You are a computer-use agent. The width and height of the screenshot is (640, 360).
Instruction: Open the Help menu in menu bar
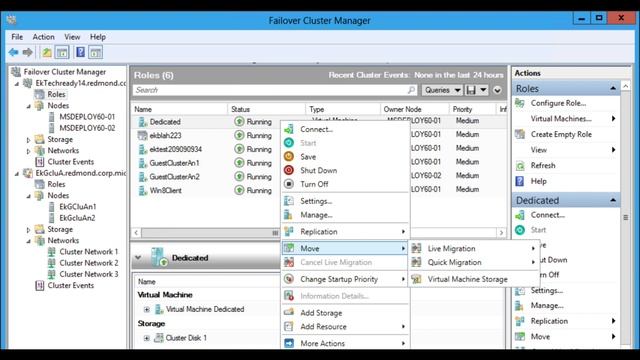click(98, 37)
